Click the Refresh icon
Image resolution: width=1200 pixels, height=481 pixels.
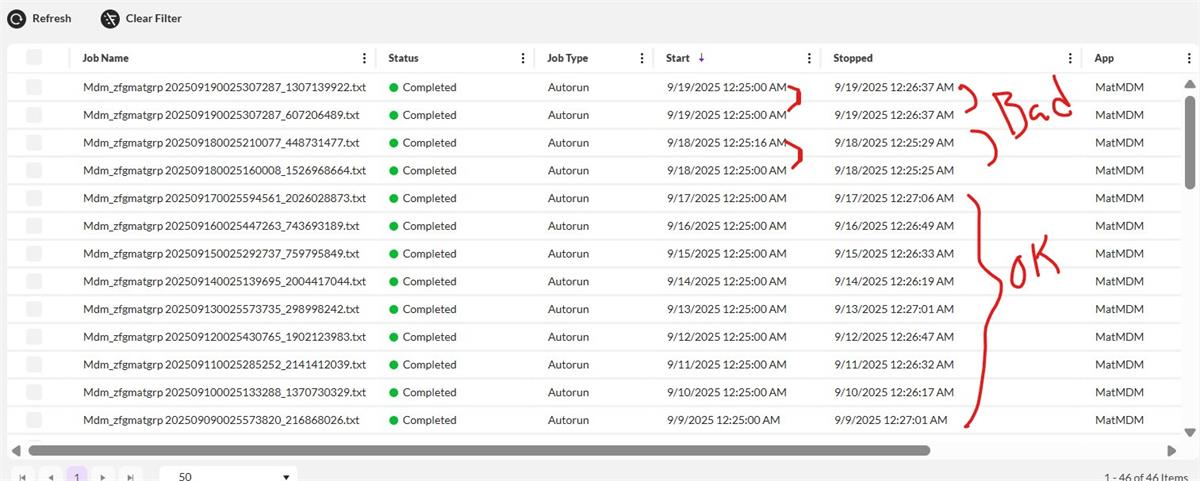16,19
